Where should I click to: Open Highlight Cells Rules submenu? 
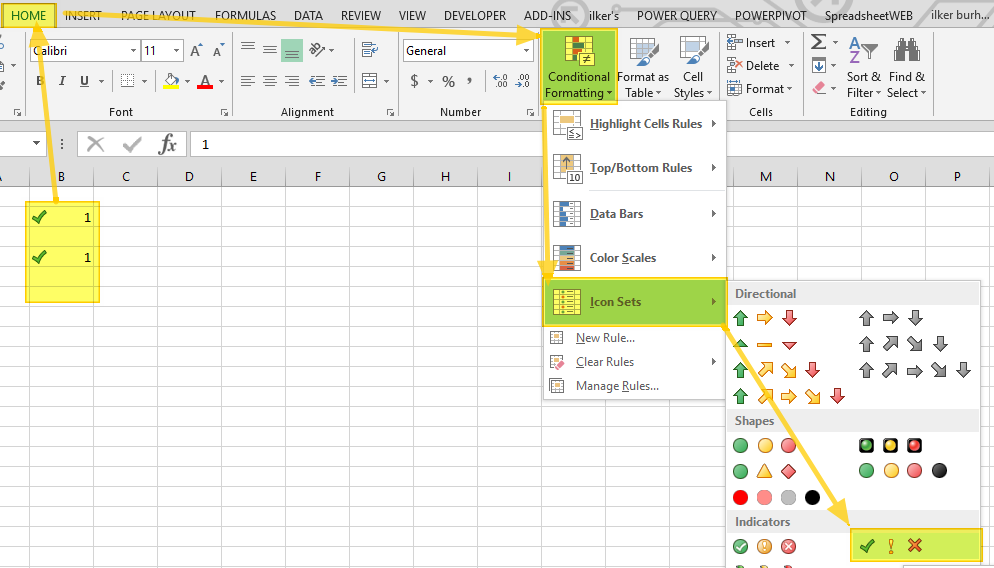click(x=635, y=124)
